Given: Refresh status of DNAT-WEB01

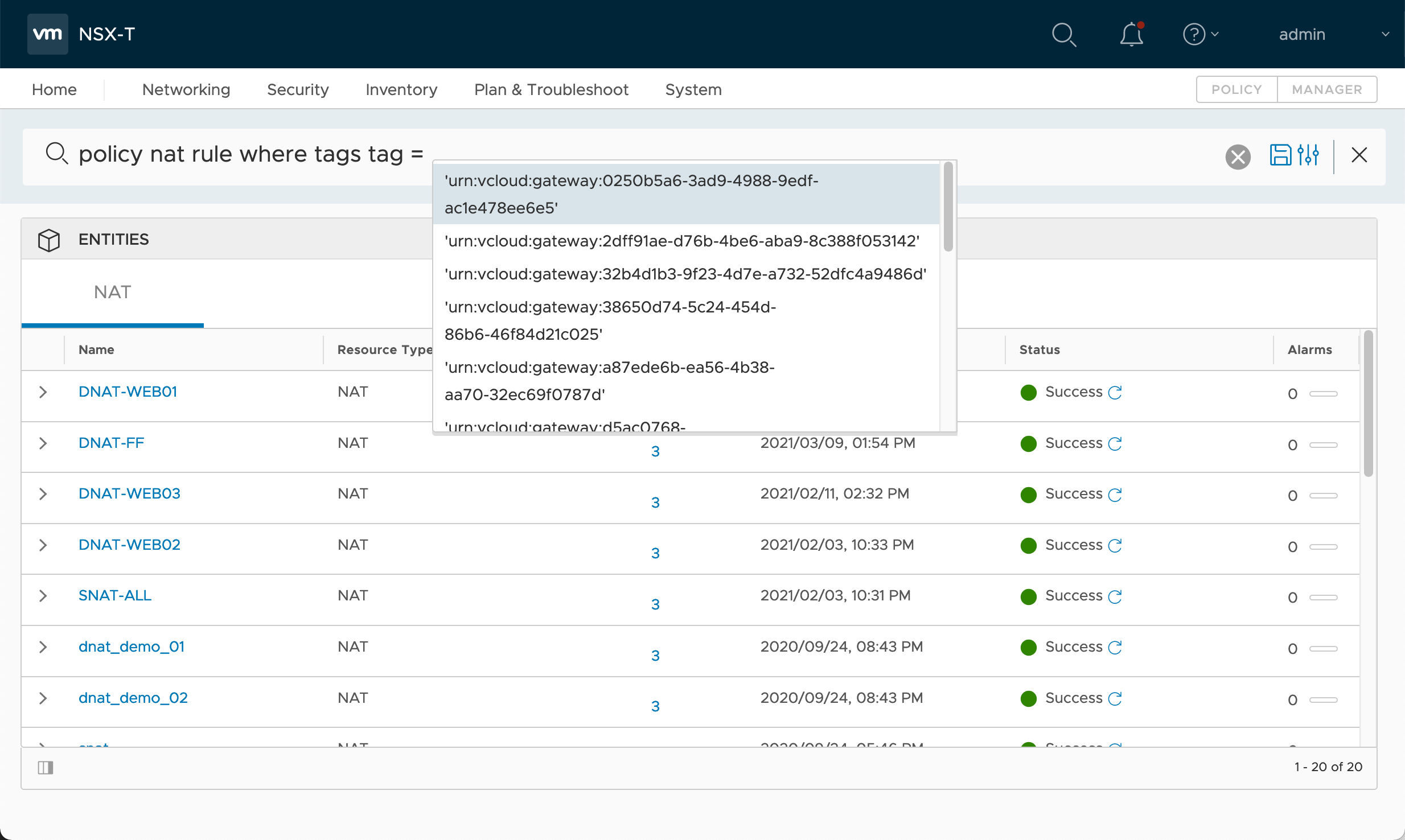Looking at the screenshot, I should 1115,392.
